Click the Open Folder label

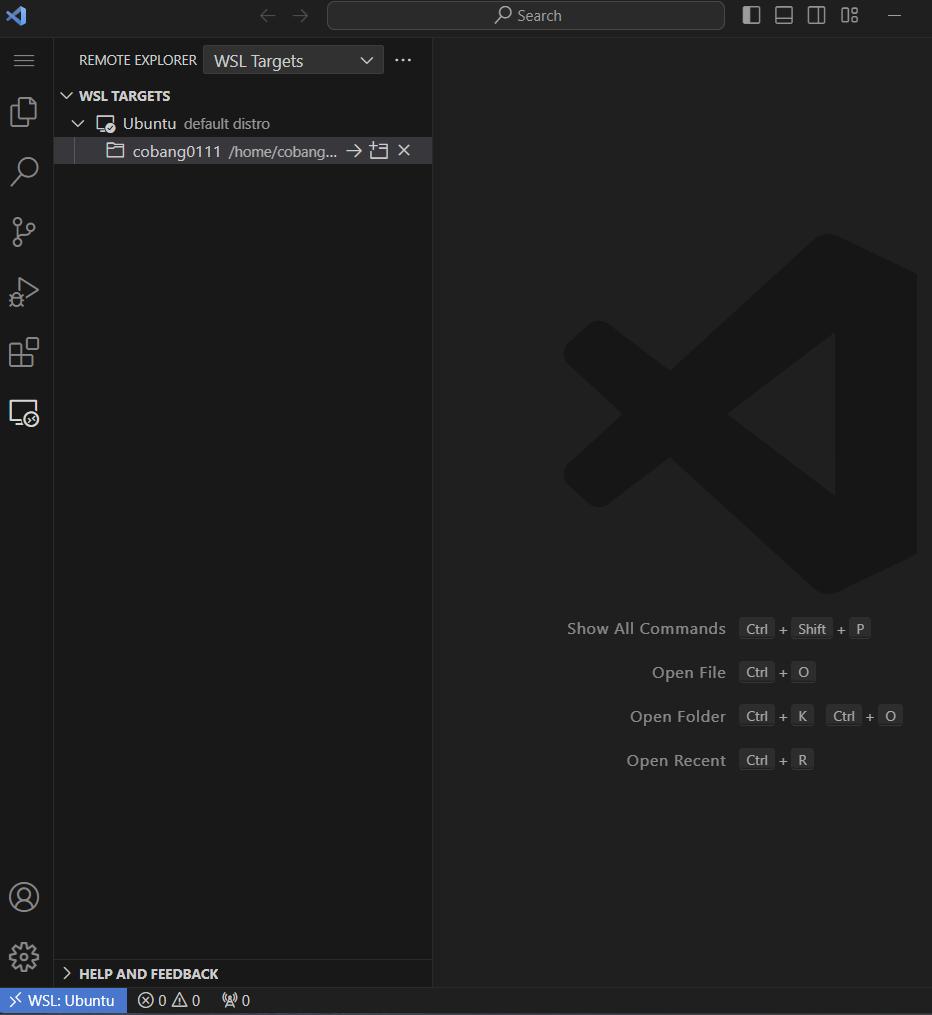tap(678, 717)
